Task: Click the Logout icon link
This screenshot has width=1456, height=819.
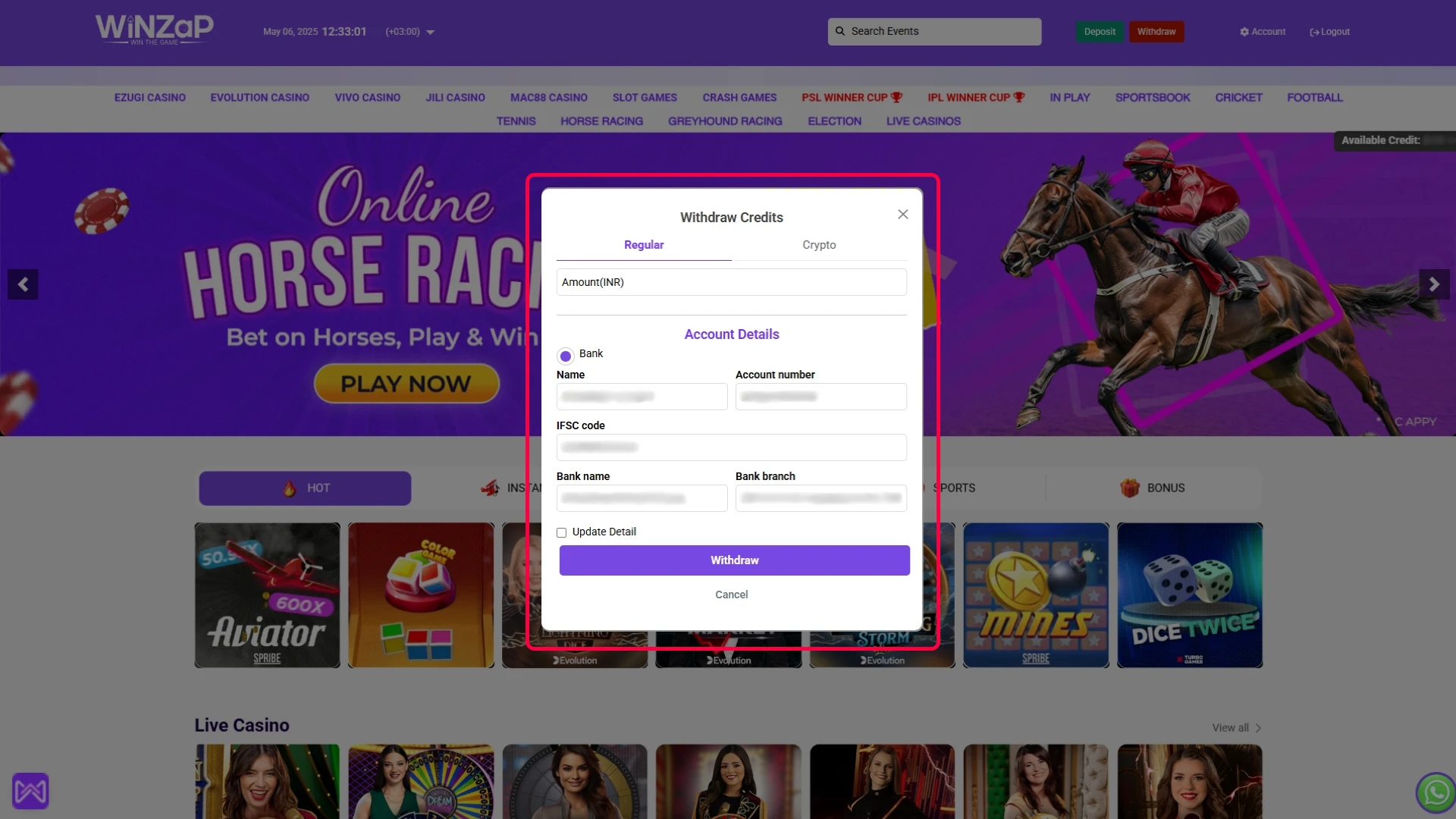Action: click(1314, 32)
